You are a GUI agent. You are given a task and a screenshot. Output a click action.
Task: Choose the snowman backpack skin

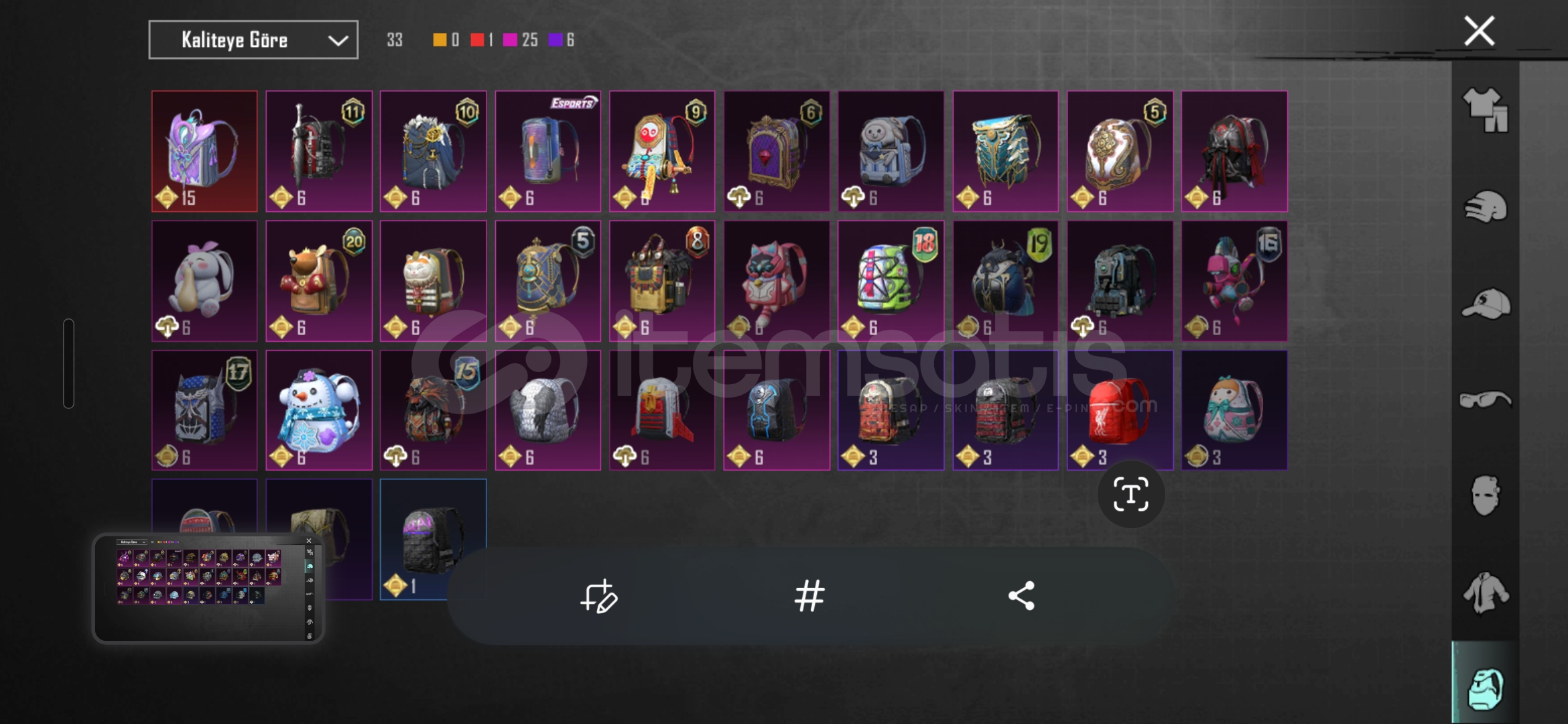point(319,410)
